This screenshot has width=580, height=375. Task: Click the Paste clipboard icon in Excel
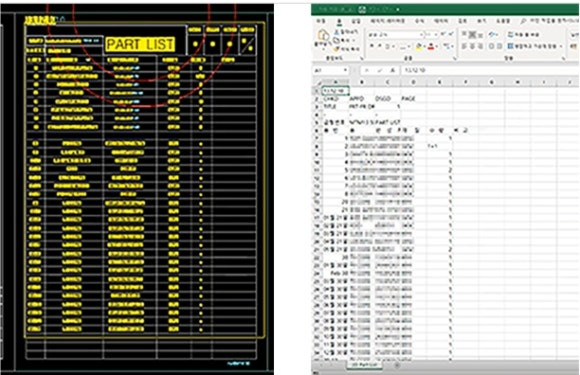coord(324,35)
